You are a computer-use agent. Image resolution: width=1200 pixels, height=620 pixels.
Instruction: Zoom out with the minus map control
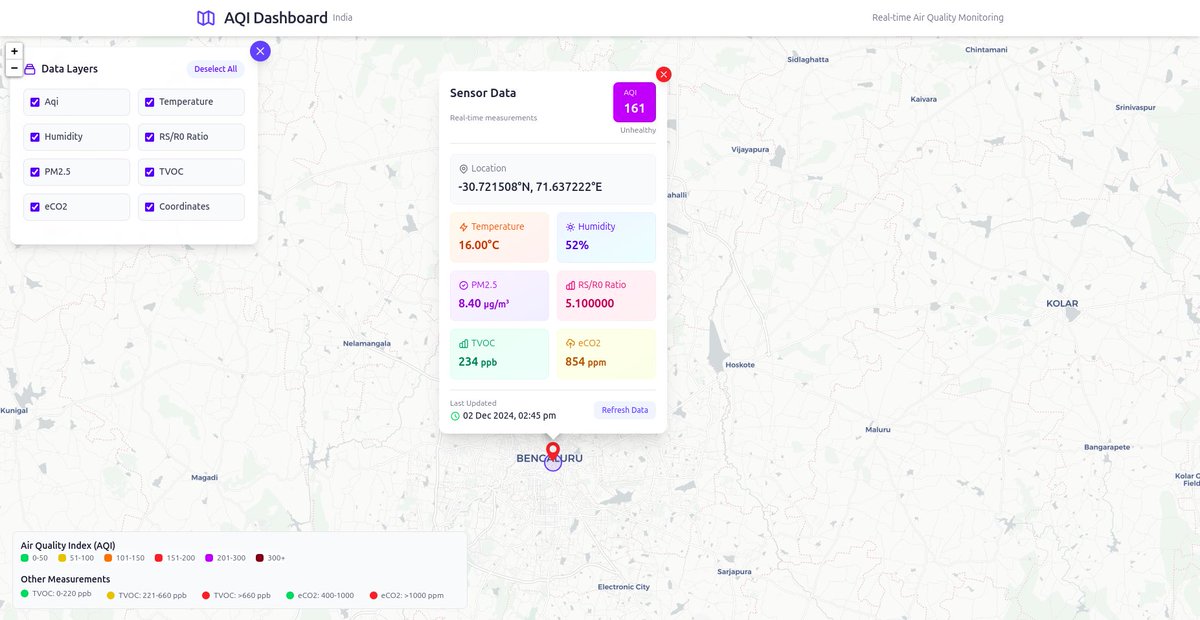(x=14, y=68)
